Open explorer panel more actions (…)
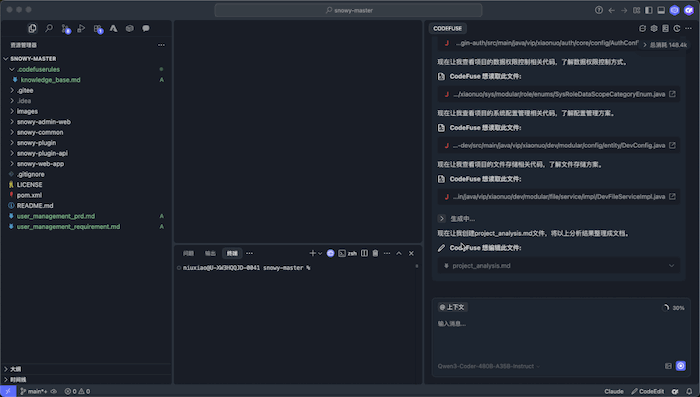700x397 pixels. click(161, 45)
